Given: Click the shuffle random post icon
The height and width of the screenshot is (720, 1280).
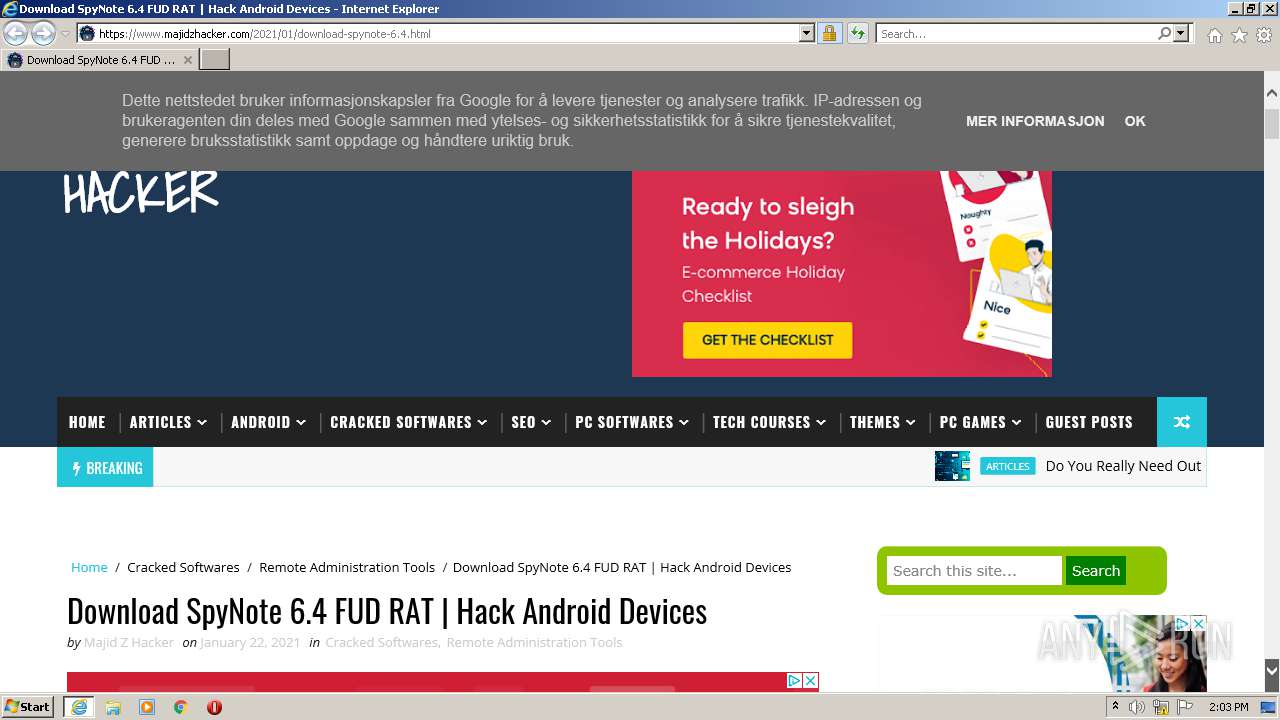Looking at the screenshot, I should (1182, 422).
